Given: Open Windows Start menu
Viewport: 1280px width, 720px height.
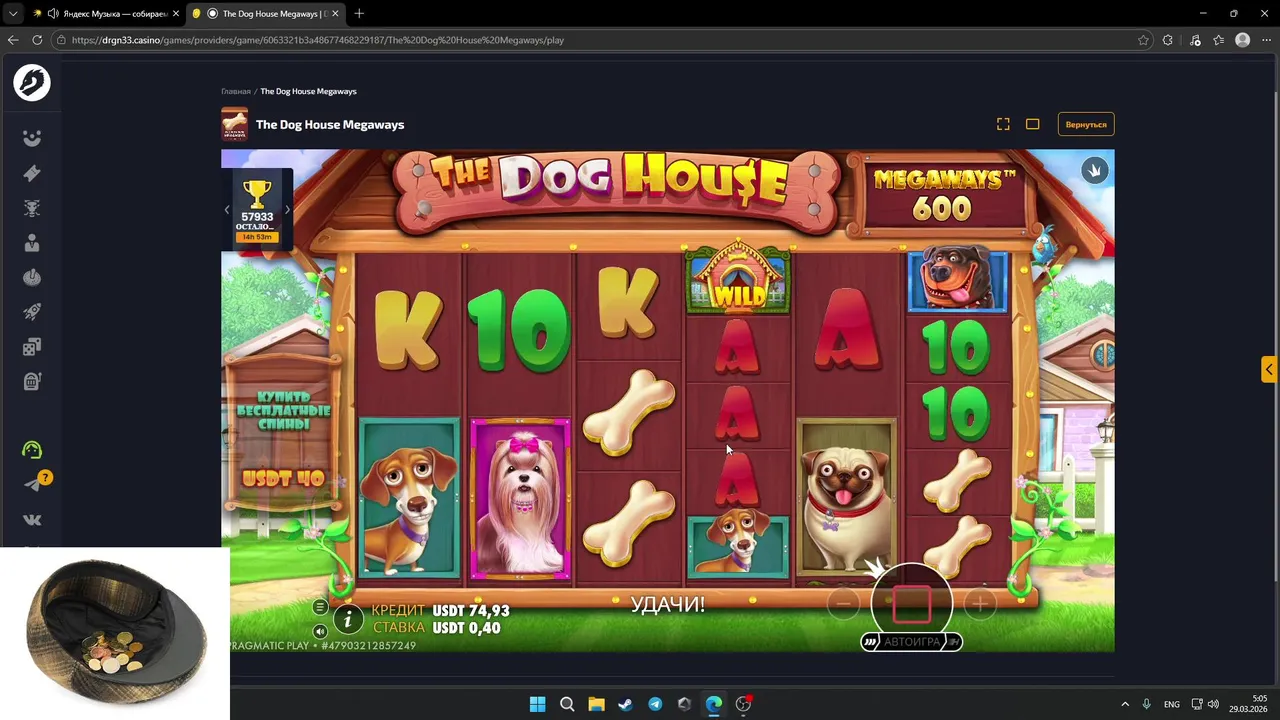Looking at the screenshot, I should point(537,704).
